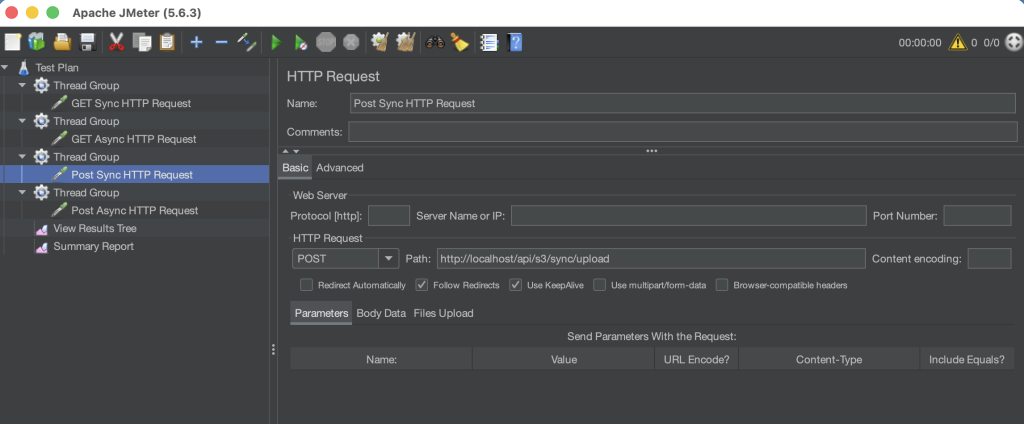Uncheck Use KeepAlive checkbox
The height and width of the screenshot is (424, 1024).
coord(516,285)
